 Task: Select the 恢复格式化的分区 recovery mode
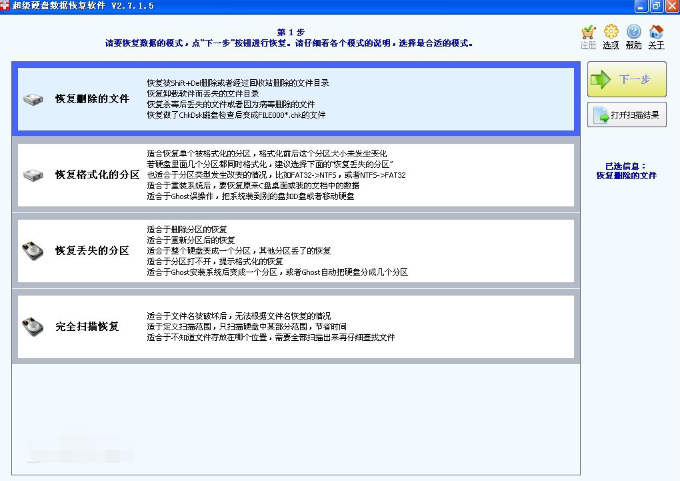[x=296, y=175]
